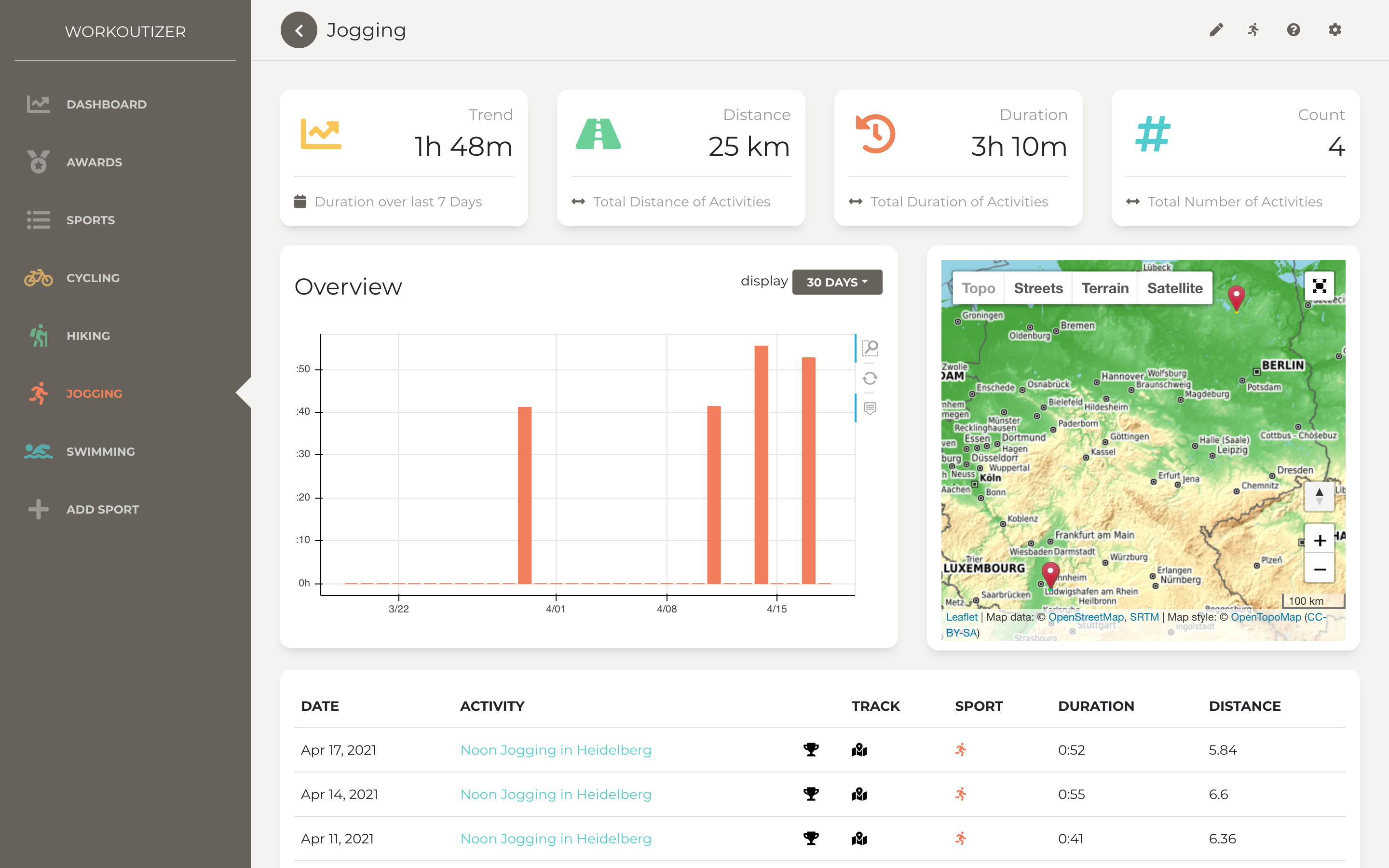The width and height of the screenshot is (1389, 868).
Task: Click Add Sport in sidebar
Action: click(102, 509)
